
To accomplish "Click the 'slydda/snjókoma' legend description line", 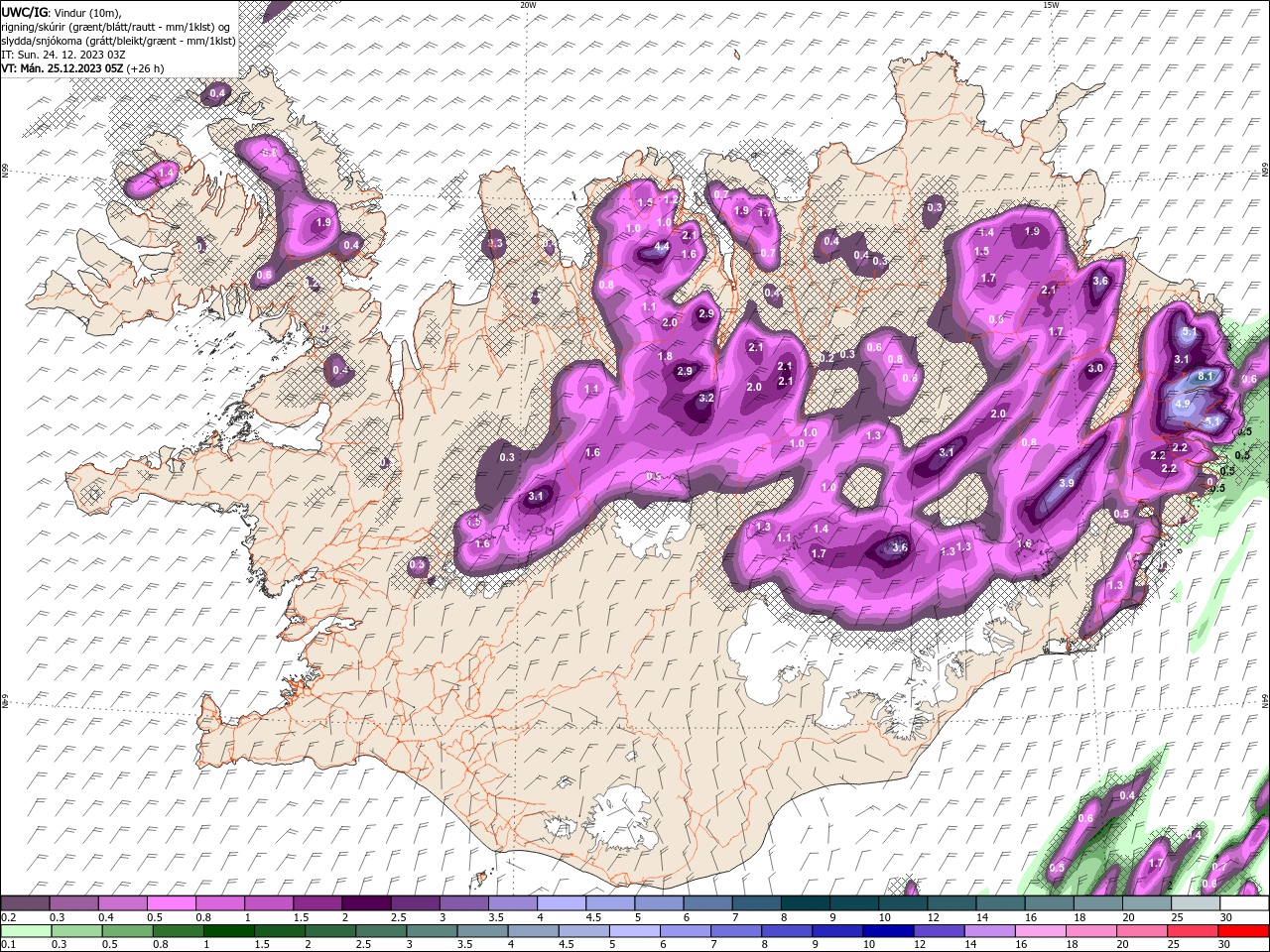I will (x=118, y=41).
